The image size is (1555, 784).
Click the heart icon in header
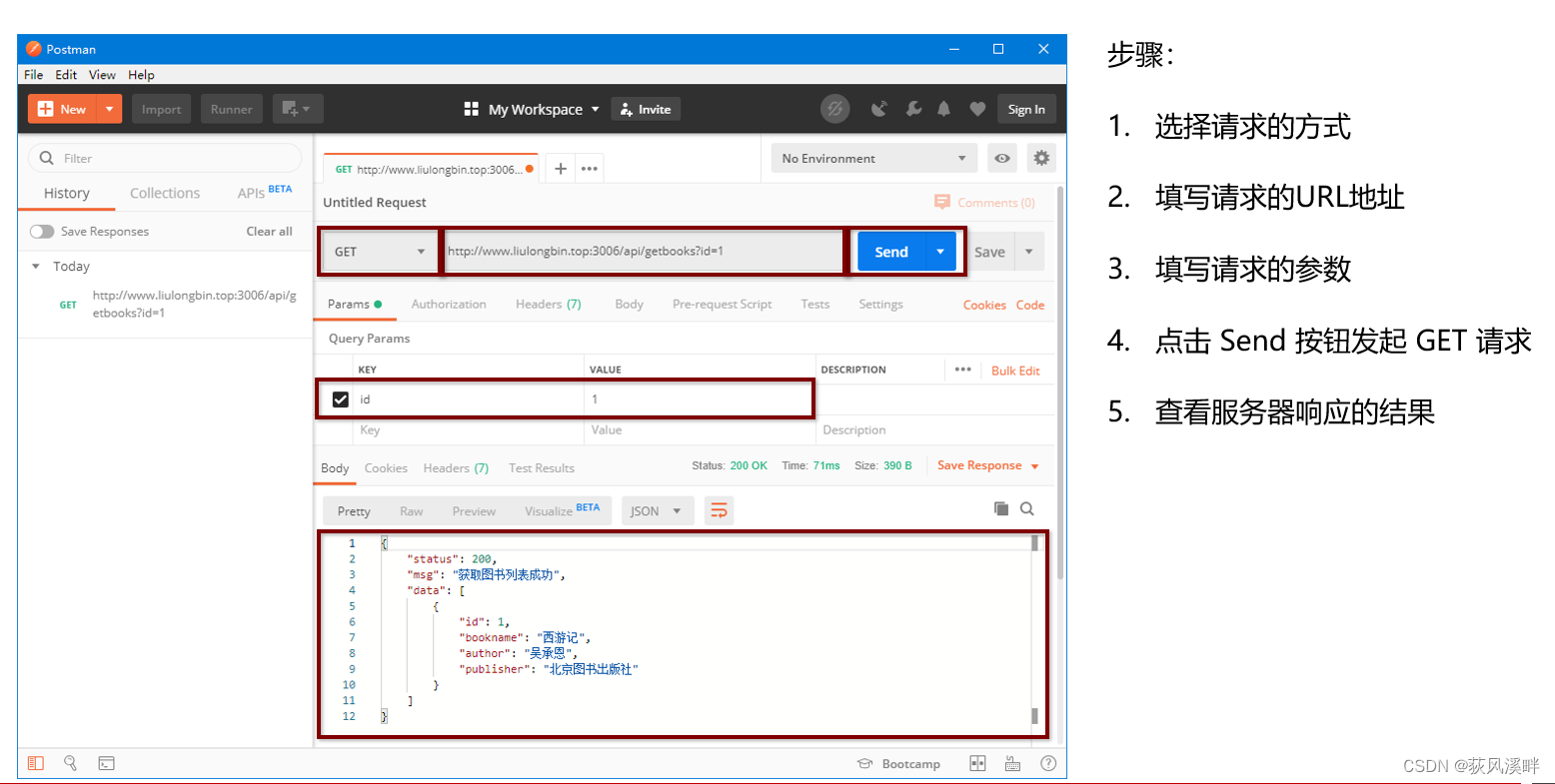click(x=977, y=109)
